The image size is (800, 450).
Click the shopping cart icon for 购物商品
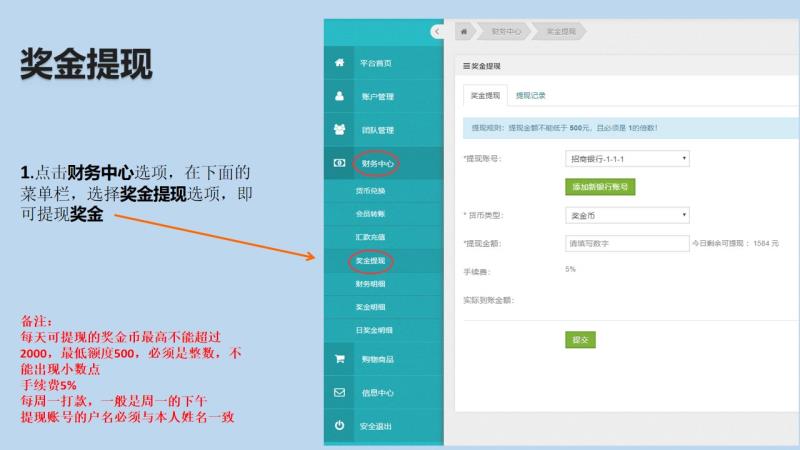point(339,359)
